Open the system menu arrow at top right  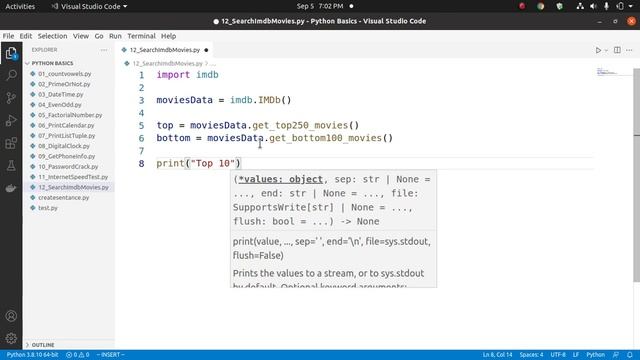click(x=631, y=6)
